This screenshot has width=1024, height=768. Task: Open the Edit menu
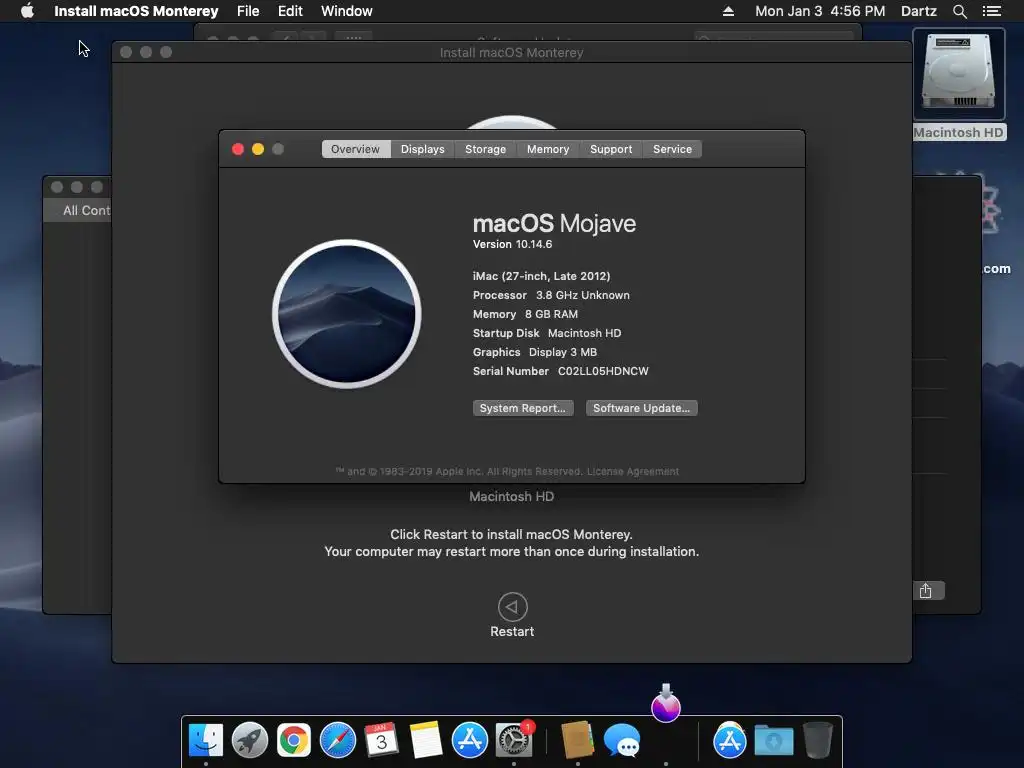290,11
